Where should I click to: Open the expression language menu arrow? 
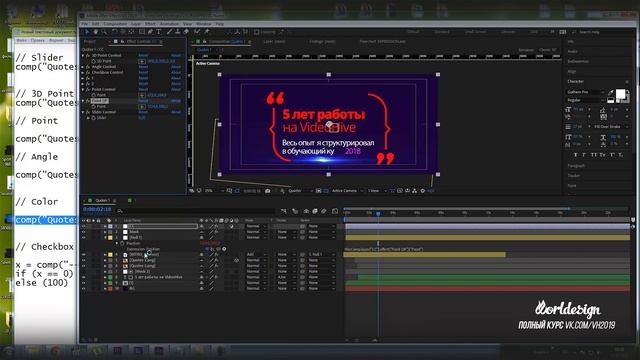(224, 249)
